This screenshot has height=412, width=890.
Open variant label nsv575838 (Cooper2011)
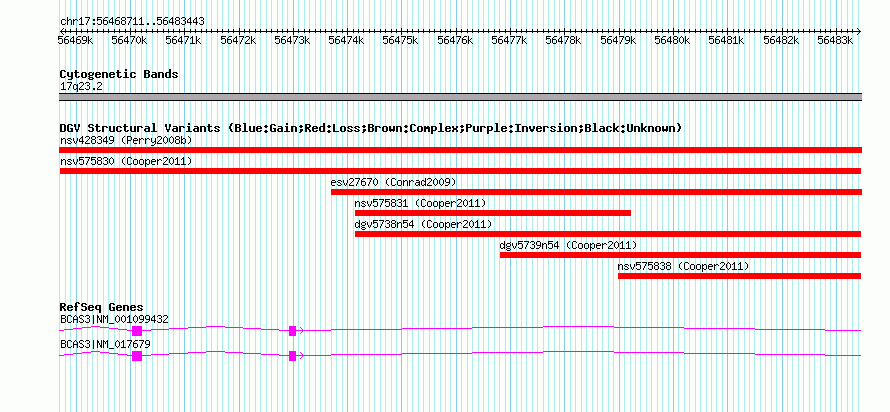(x=683, y=266)
